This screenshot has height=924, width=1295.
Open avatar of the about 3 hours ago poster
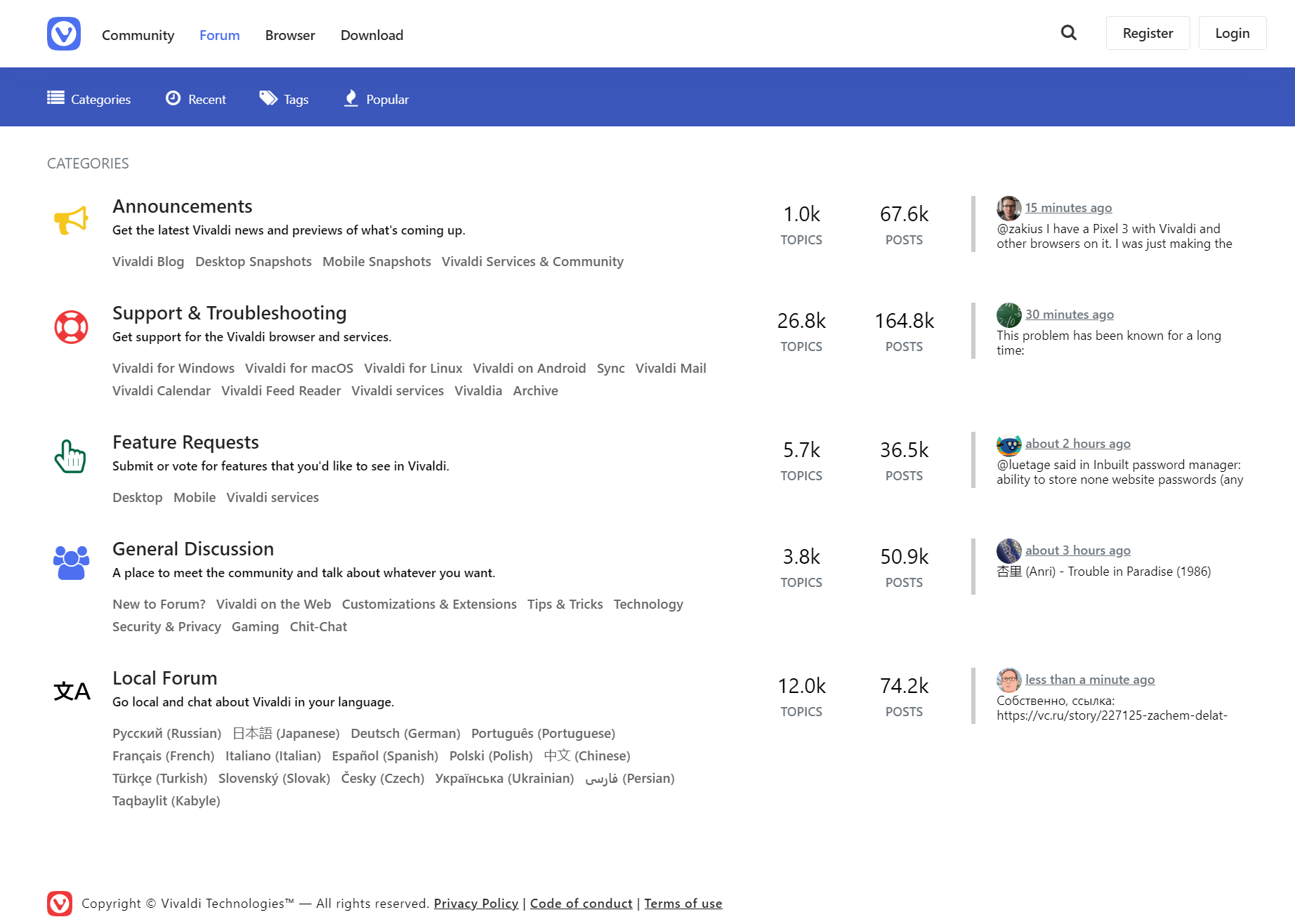pyautogui.click(x=1009, y=551)
